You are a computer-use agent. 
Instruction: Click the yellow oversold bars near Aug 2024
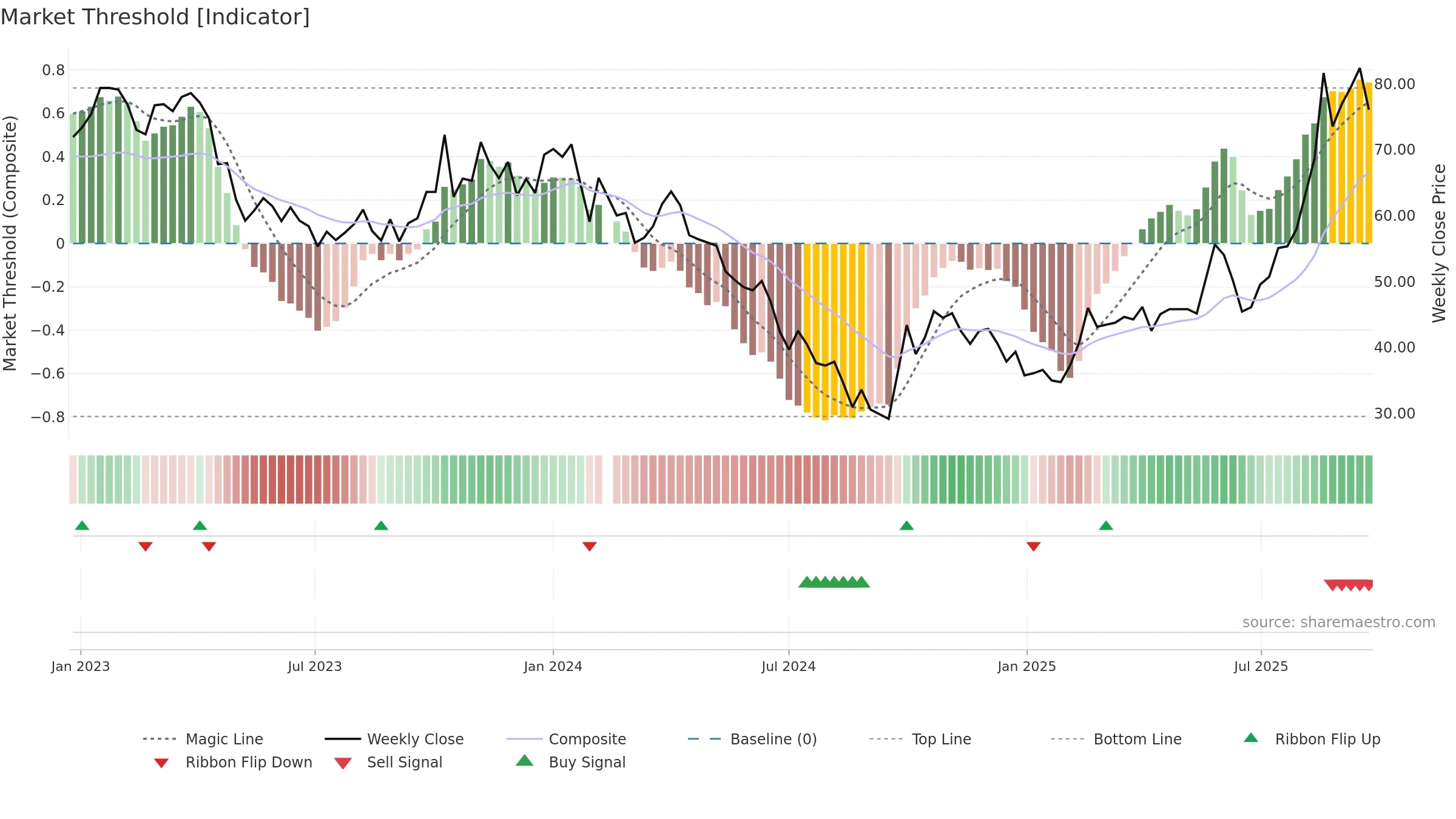pos(834,331)
